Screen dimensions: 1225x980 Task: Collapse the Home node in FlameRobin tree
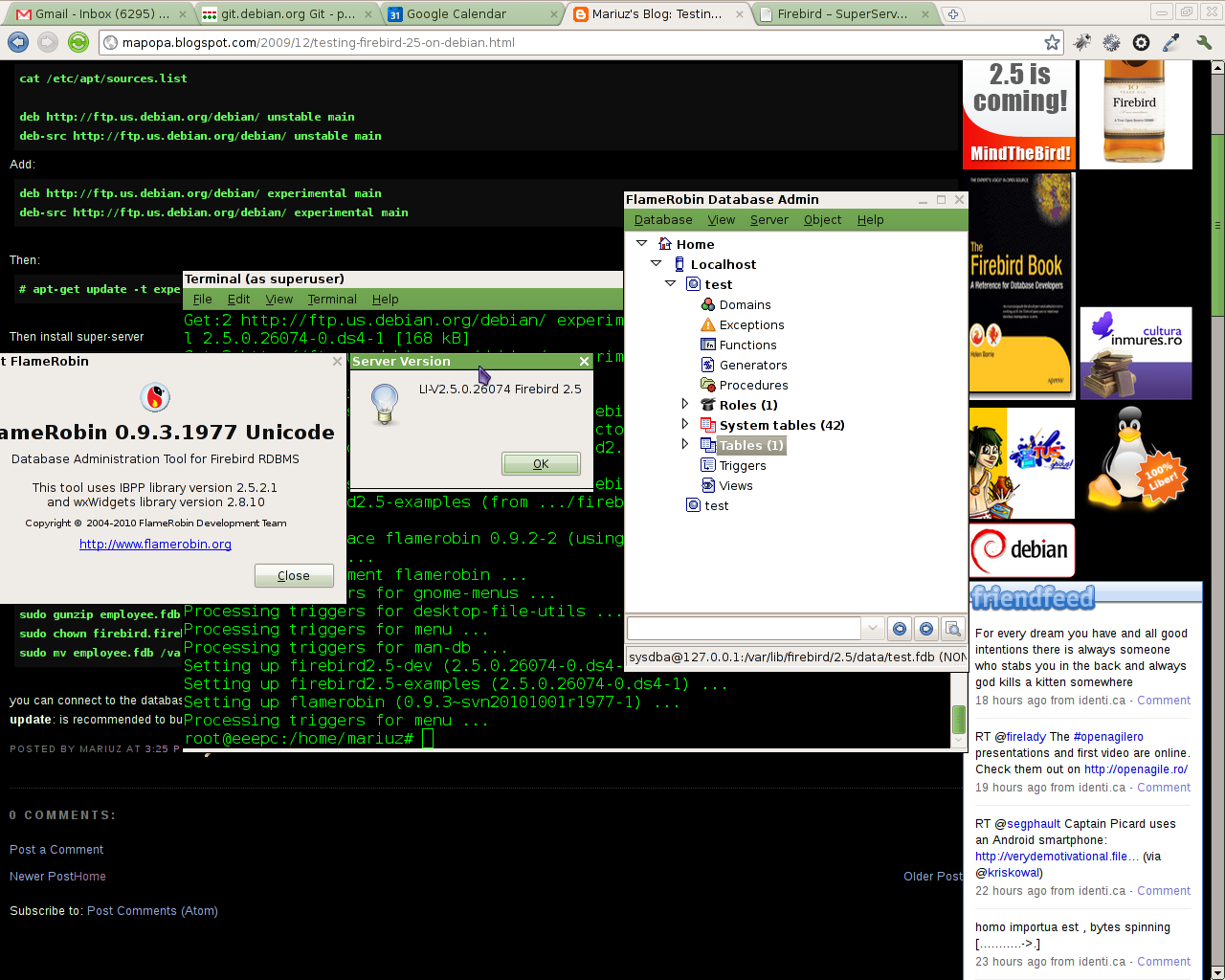[x=641, y=243]
